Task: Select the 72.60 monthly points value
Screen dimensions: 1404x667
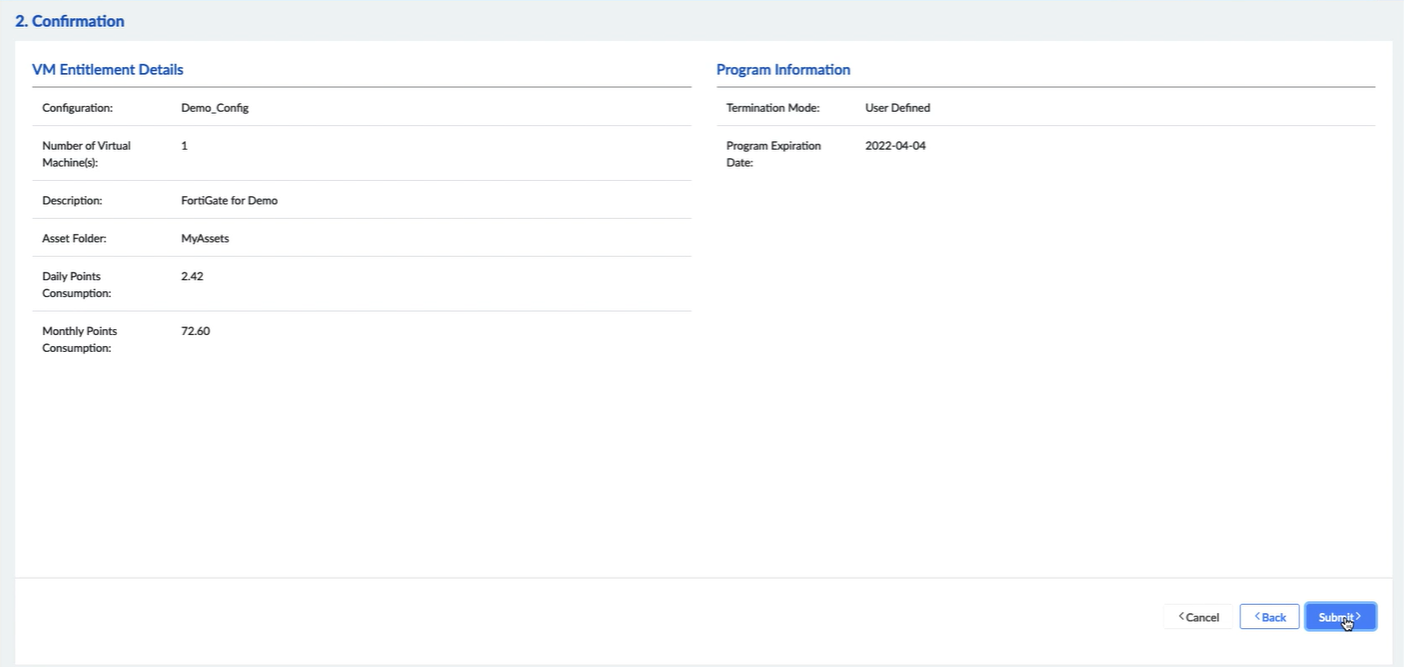Action: point(195,331)
